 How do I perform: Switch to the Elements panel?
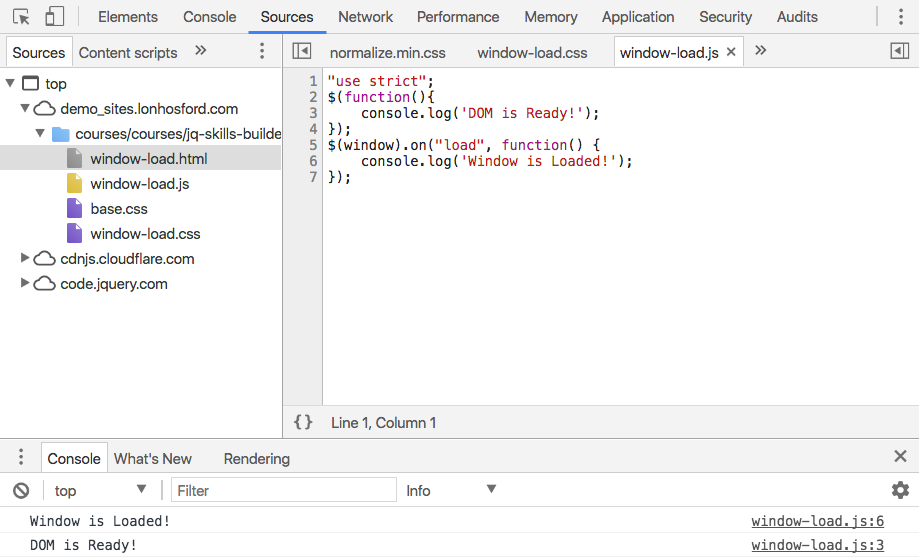click(x=128, y=17)
